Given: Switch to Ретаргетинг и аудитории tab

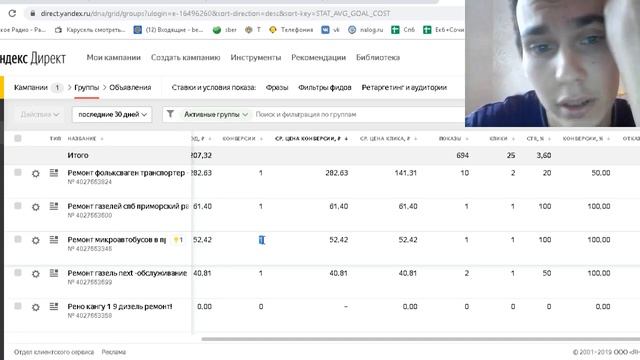Looking at the screenshot, I should pos(404,87).
